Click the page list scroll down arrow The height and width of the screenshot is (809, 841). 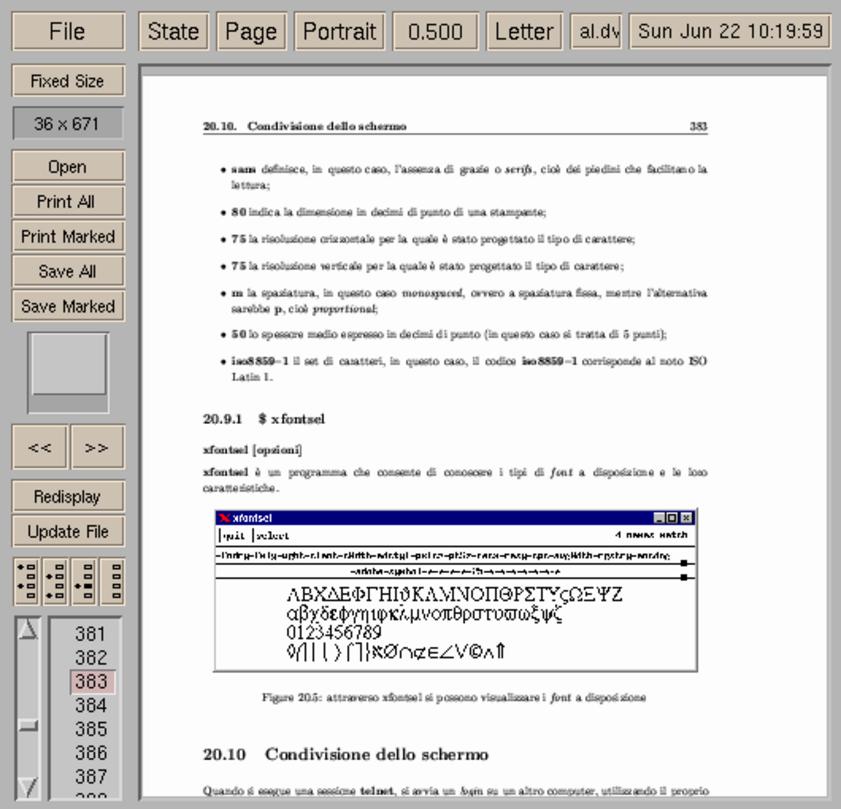click(x=28, y=786)
